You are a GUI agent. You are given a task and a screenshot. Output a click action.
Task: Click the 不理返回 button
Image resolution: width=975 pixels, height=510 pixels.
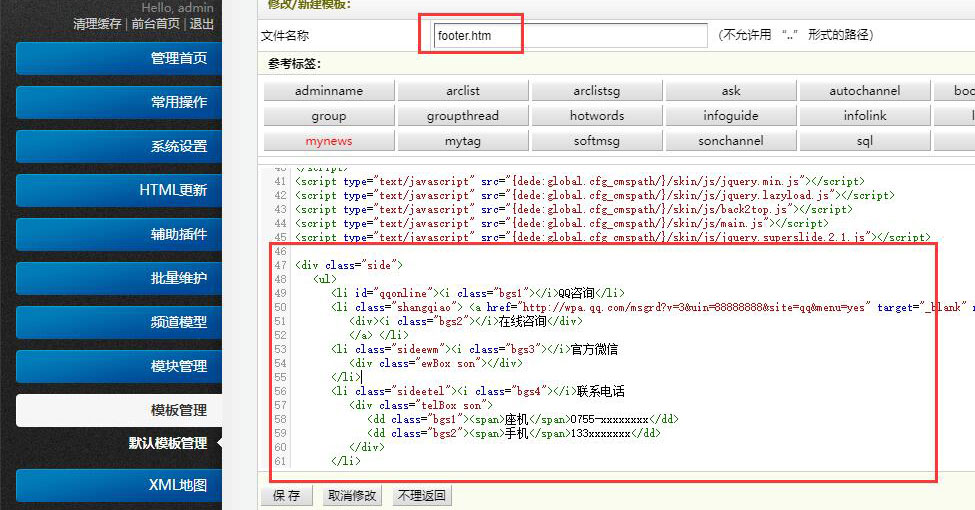[x=422, y=496]
